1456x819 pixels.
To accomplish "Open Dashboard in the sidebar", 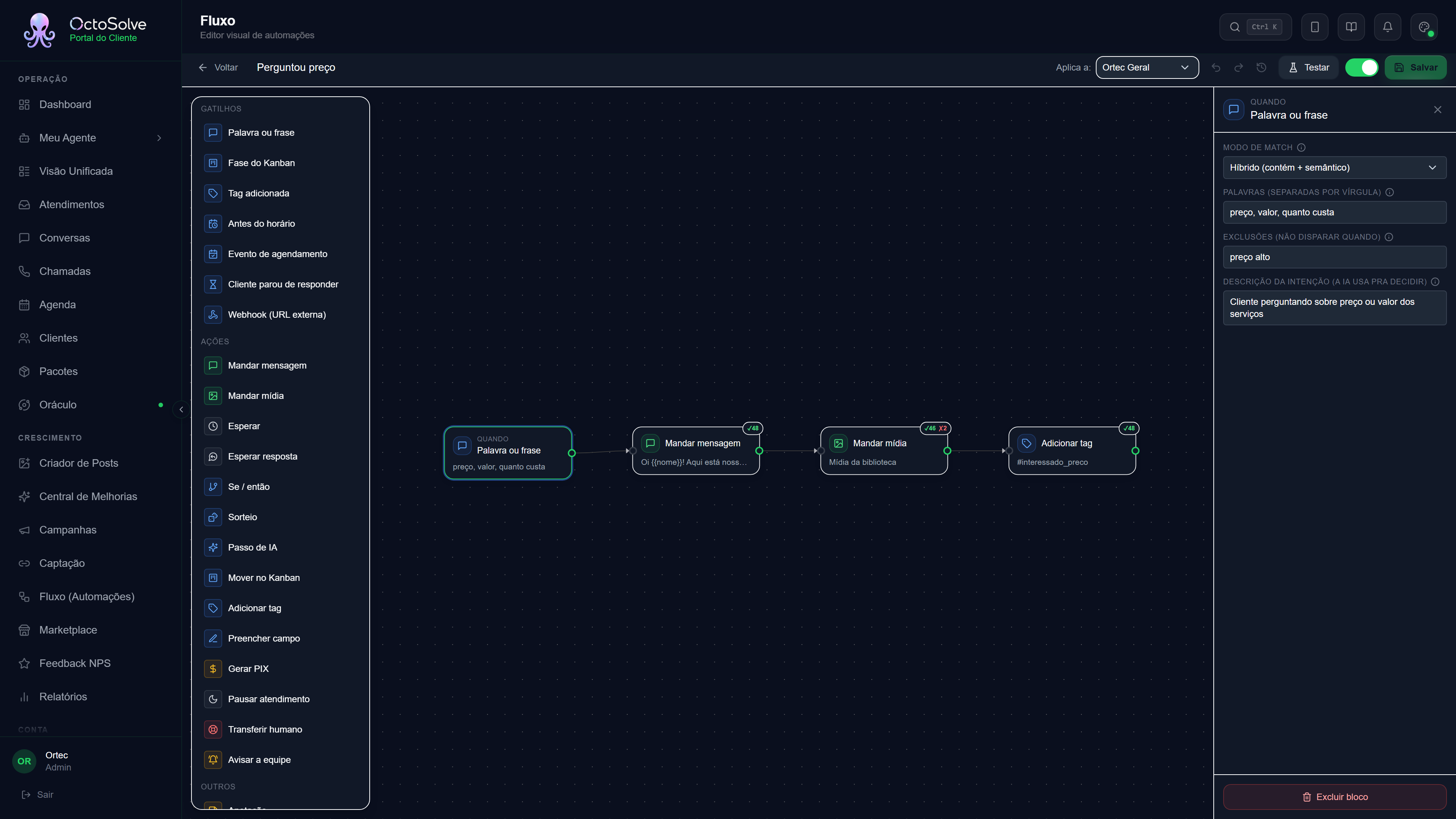I will coord(91,105).
